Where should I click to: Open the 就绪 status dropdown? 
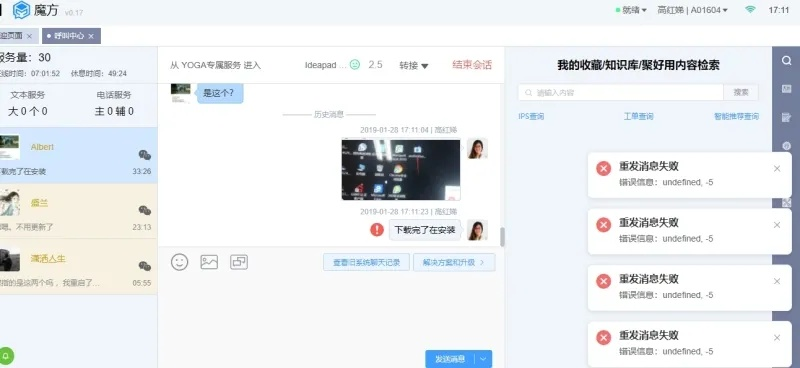632,10
